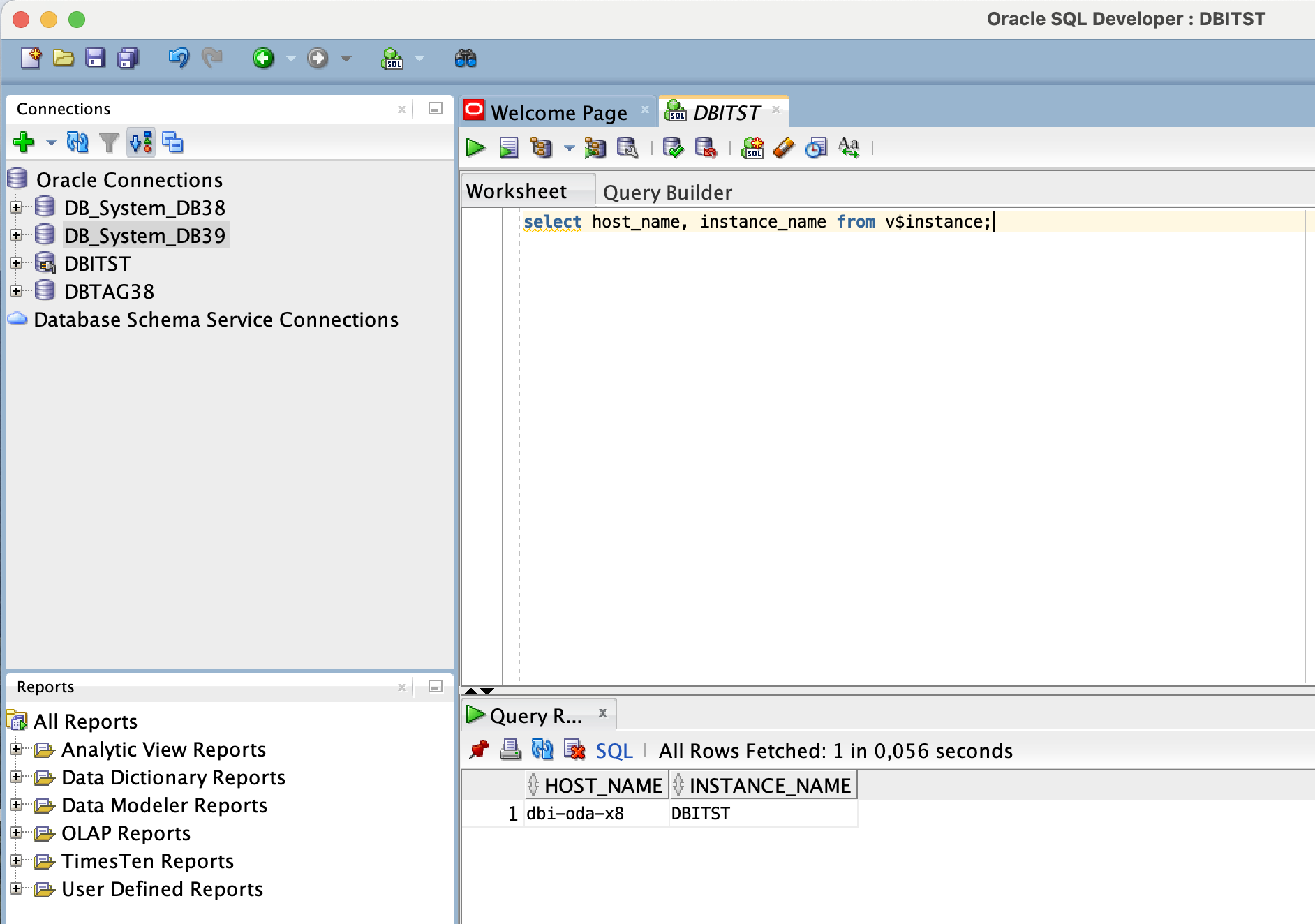Click the SQL History clock icon
Screen dimensions: 1315x924
(816, 147)
